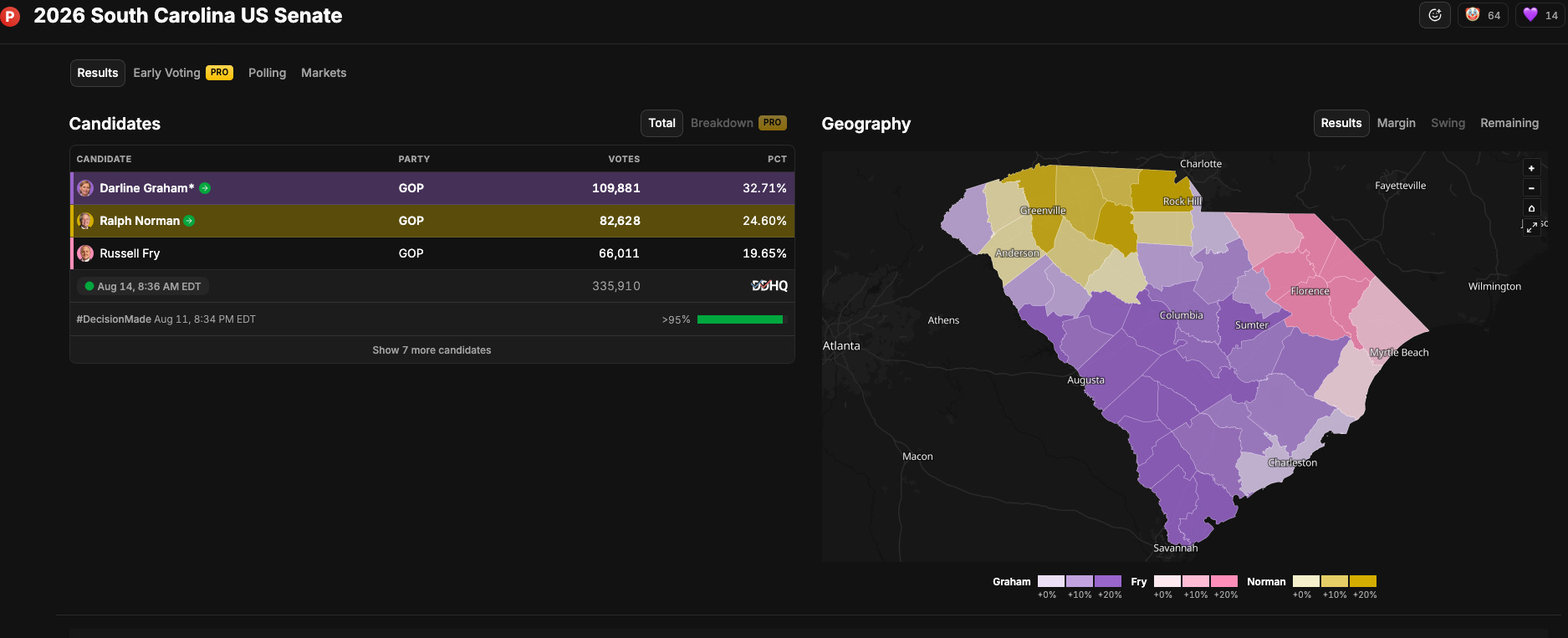
Task: Click the green arrow icon beside Darline Graham
Action: [205, 188]
